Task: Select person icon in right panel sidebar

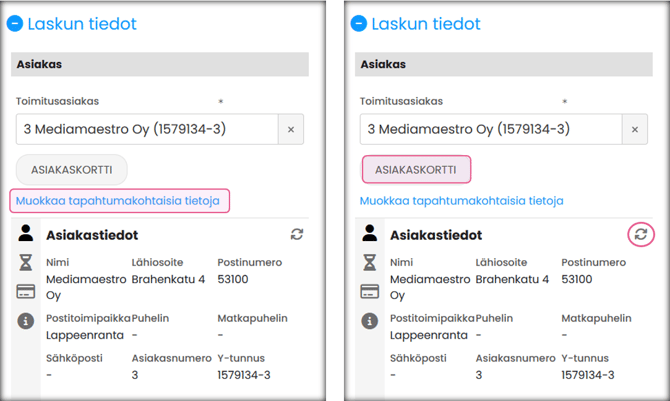Action: (x=370, y=234)
